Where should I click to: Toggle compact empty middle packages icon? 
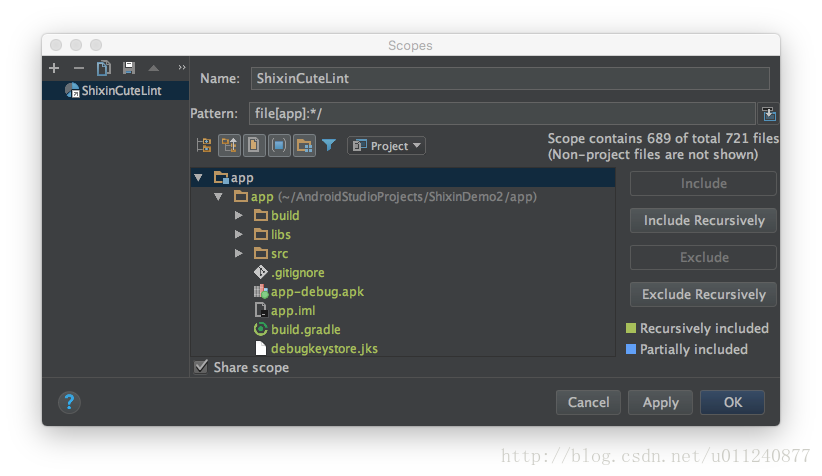point(229,145)
